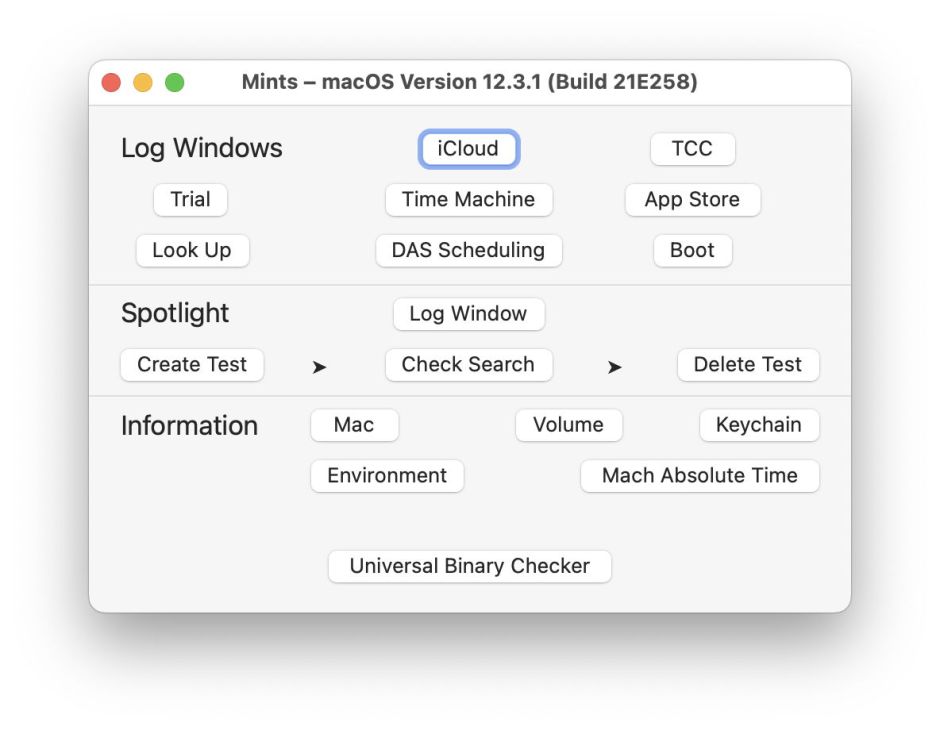
Task: Select the Time Machine log button
Action: tap(468, 199)
